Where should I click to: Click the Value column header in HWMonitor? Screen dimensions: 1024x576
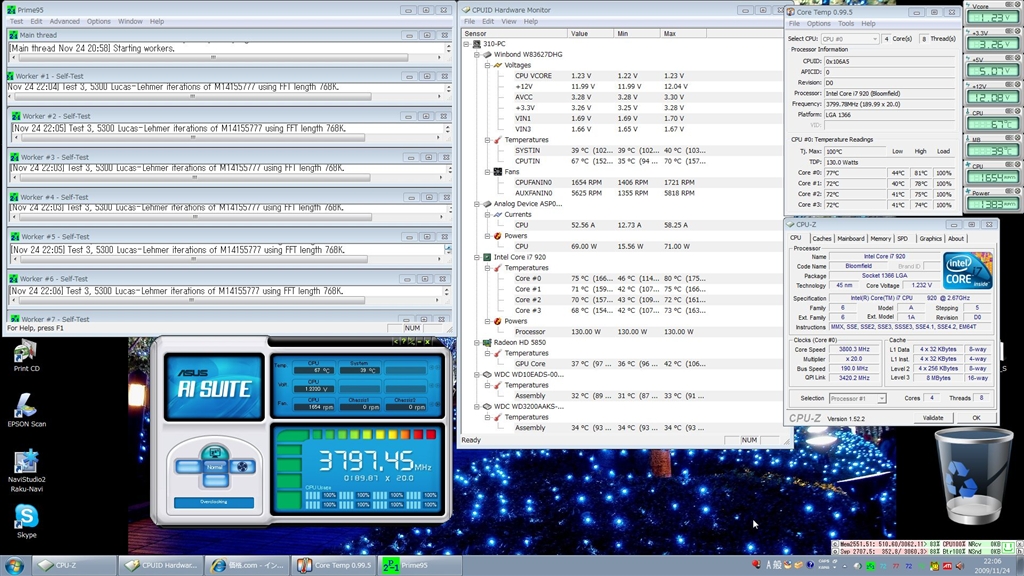click(x=591, y=33)
